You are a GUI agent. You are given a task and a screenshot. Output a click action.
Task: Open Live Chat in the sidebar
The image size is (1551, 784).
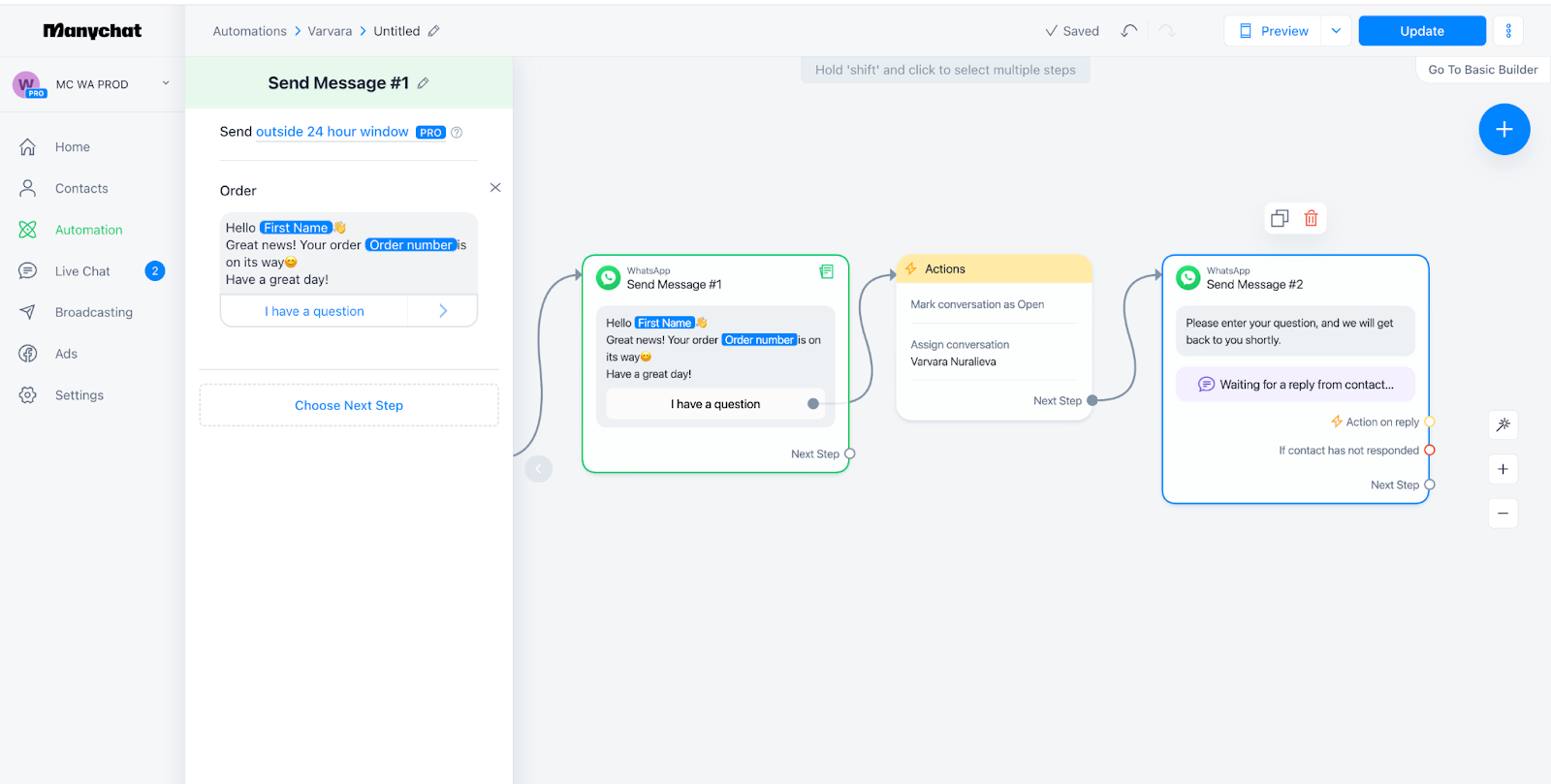point(82,271)
